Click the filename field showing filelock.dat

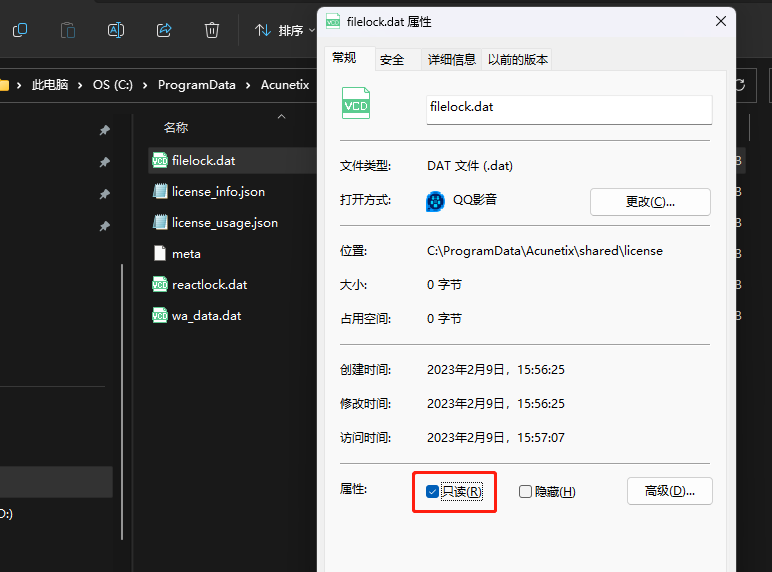(569, 109)
